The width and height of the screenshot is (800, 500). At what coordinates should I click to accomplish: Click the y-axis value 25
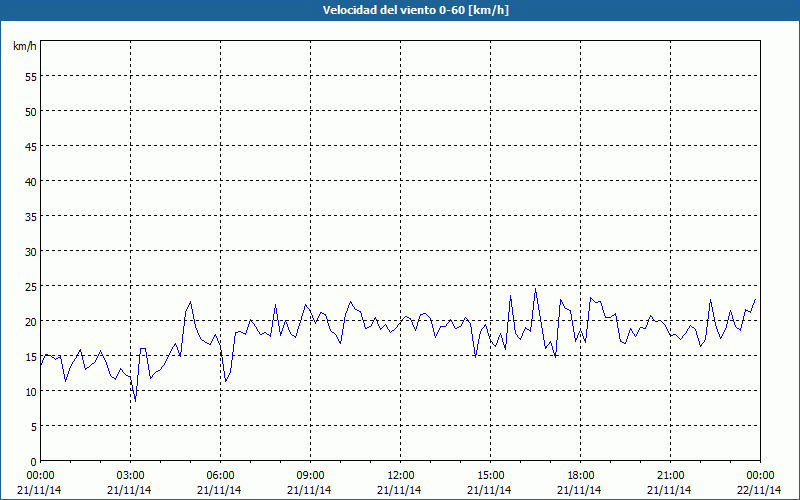tap(31, 286)
